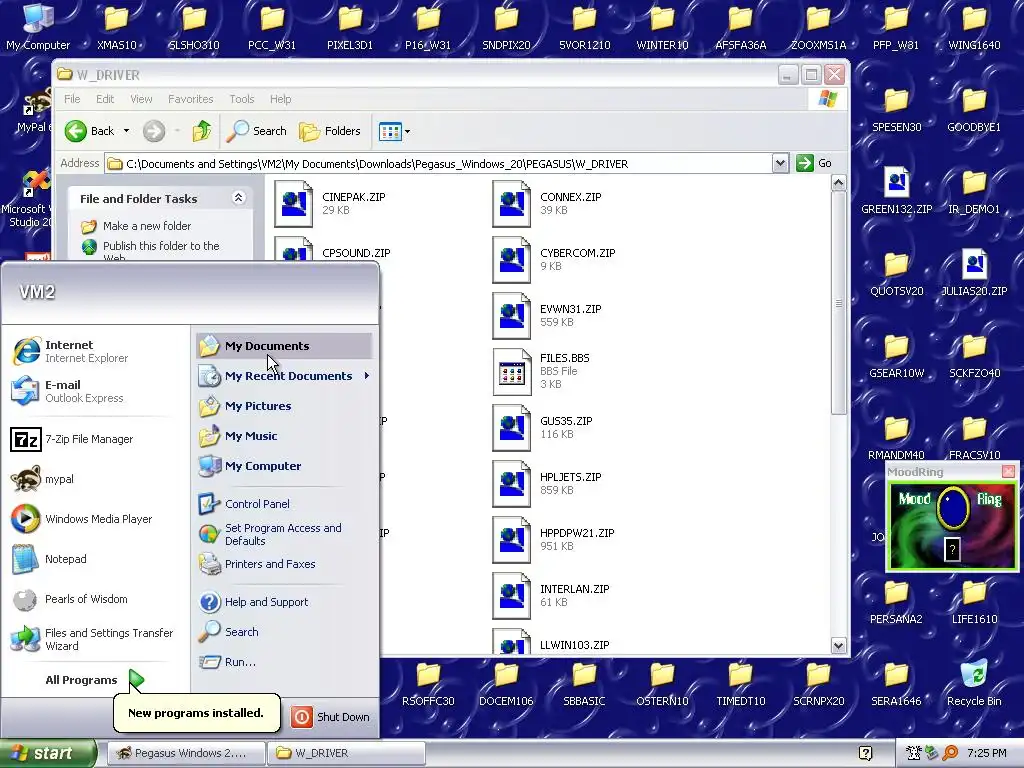Switch to Pegasus Windows taskbar button
The height and width of the screenshot is (768, 1024).
(186, 753)
